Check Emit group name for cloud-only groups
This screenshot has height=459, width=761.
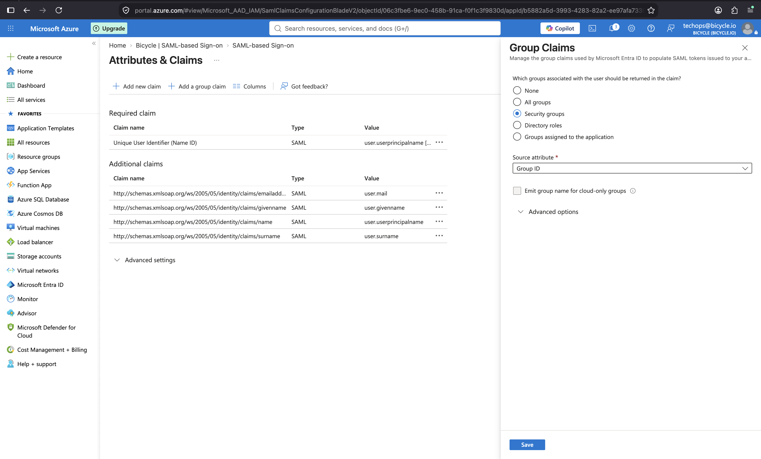click(x=517, y=191)
